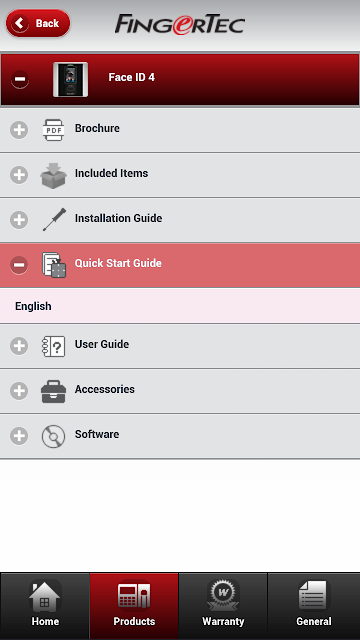Click the Accessories toolbox icon
This screenshot has width=360, height=640.
pyautogui.click(x=53, y=392)
